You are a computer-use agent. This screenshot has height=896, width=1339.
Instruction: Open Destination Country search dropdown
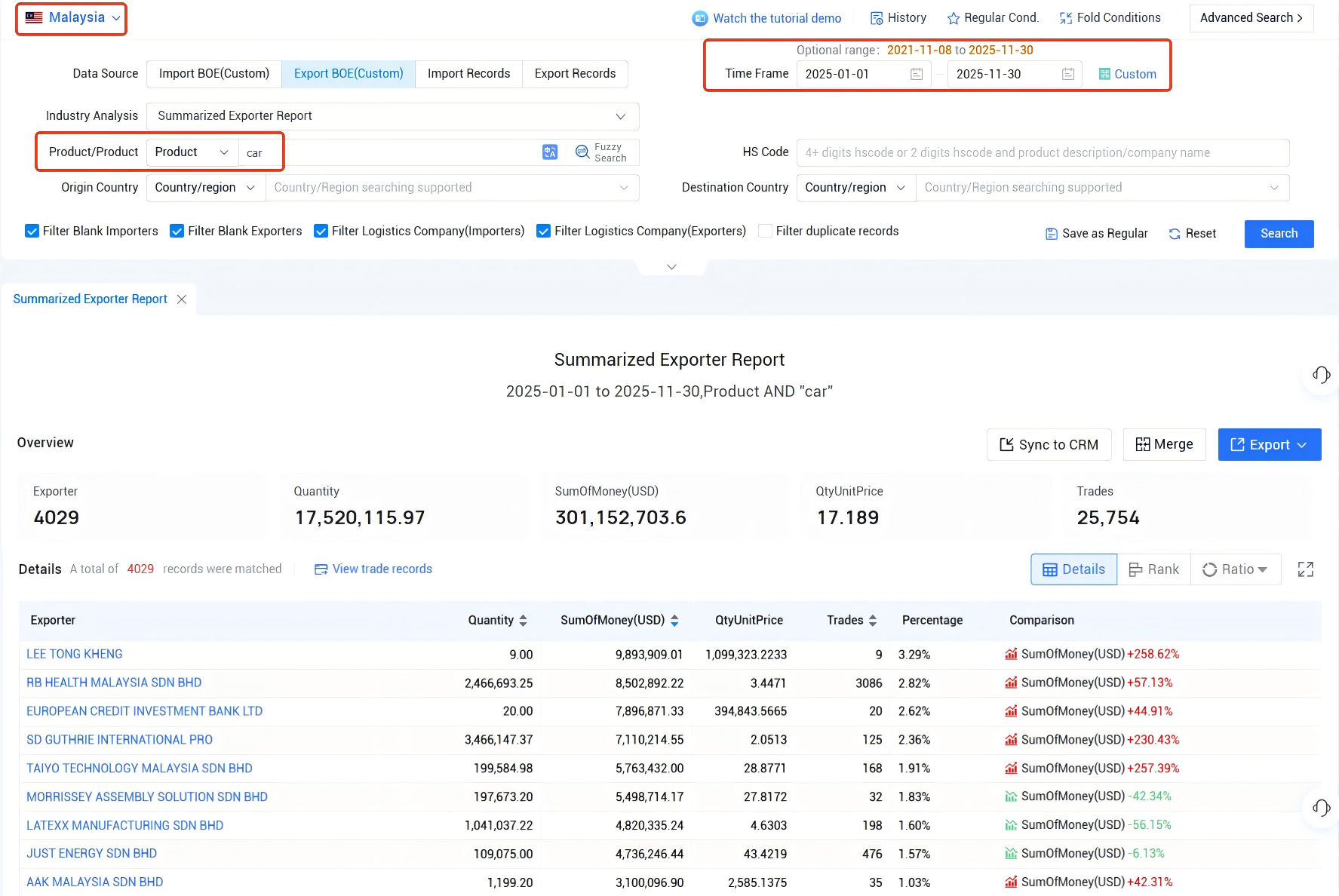(1103, 188)
